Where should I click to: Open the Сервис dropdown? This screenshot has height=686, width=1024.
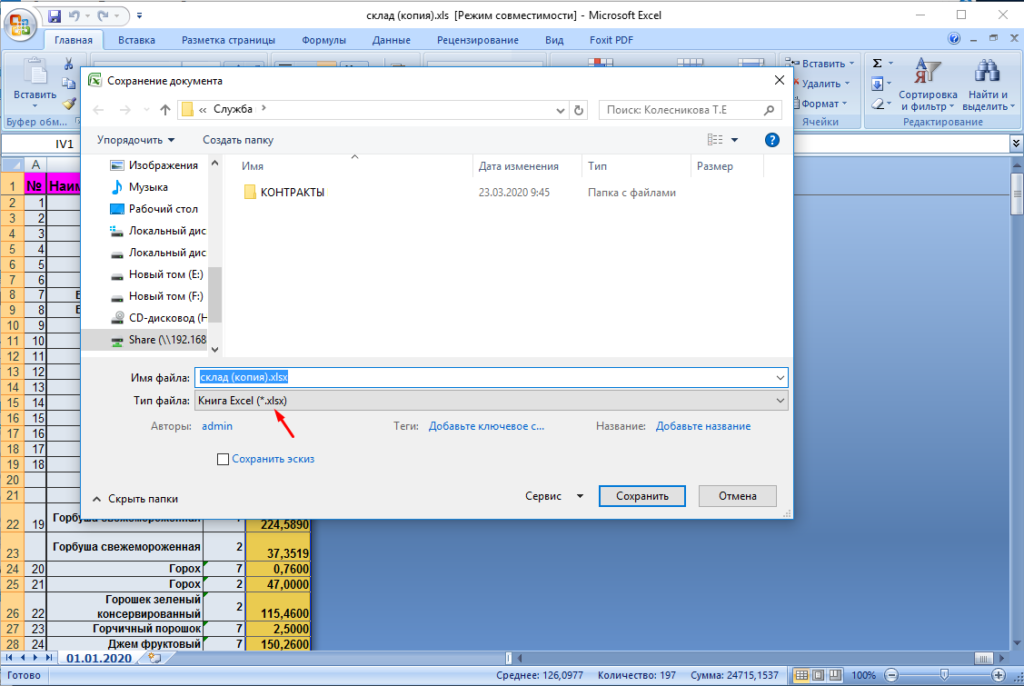(556, 496)
